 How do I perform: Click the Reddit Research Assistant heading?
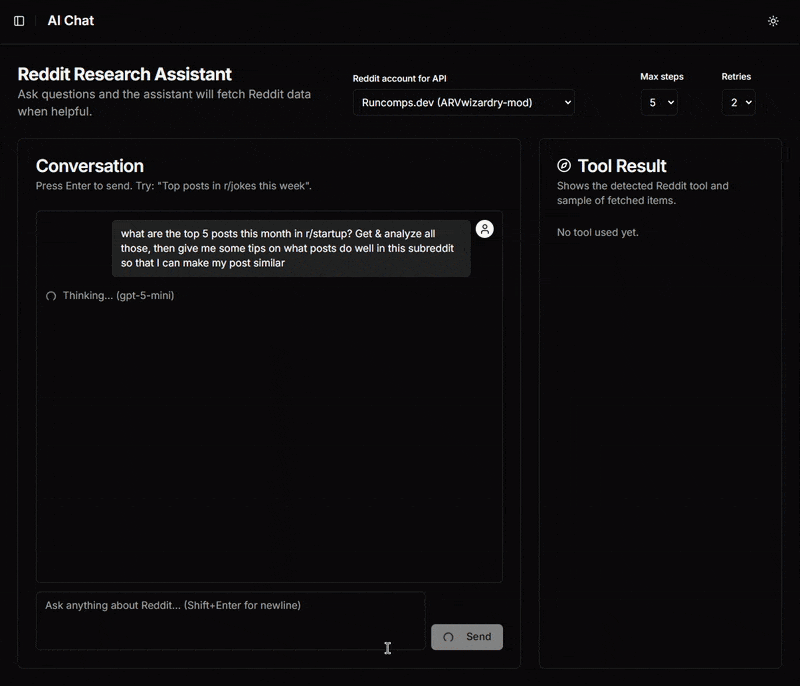(125, 74)
